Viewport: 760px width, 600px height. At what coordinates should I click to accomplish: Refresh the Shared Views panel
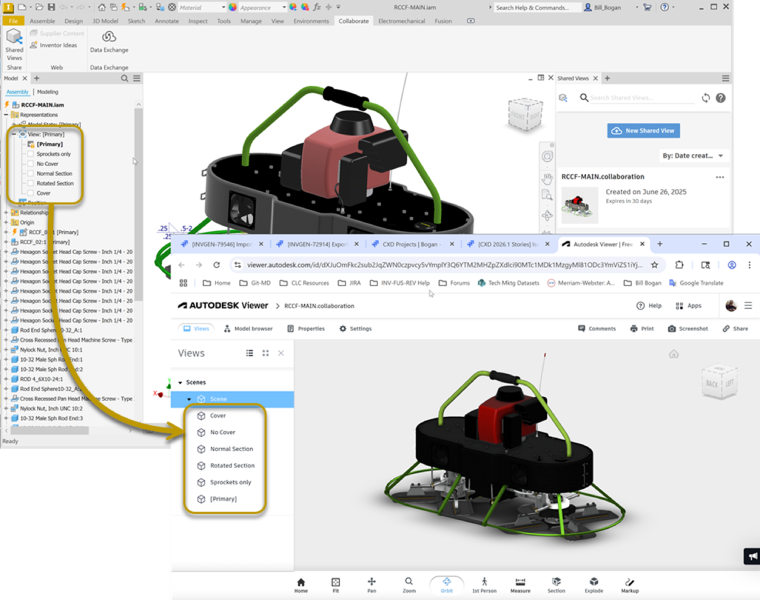pyautogui.click(x=706, y=98)
